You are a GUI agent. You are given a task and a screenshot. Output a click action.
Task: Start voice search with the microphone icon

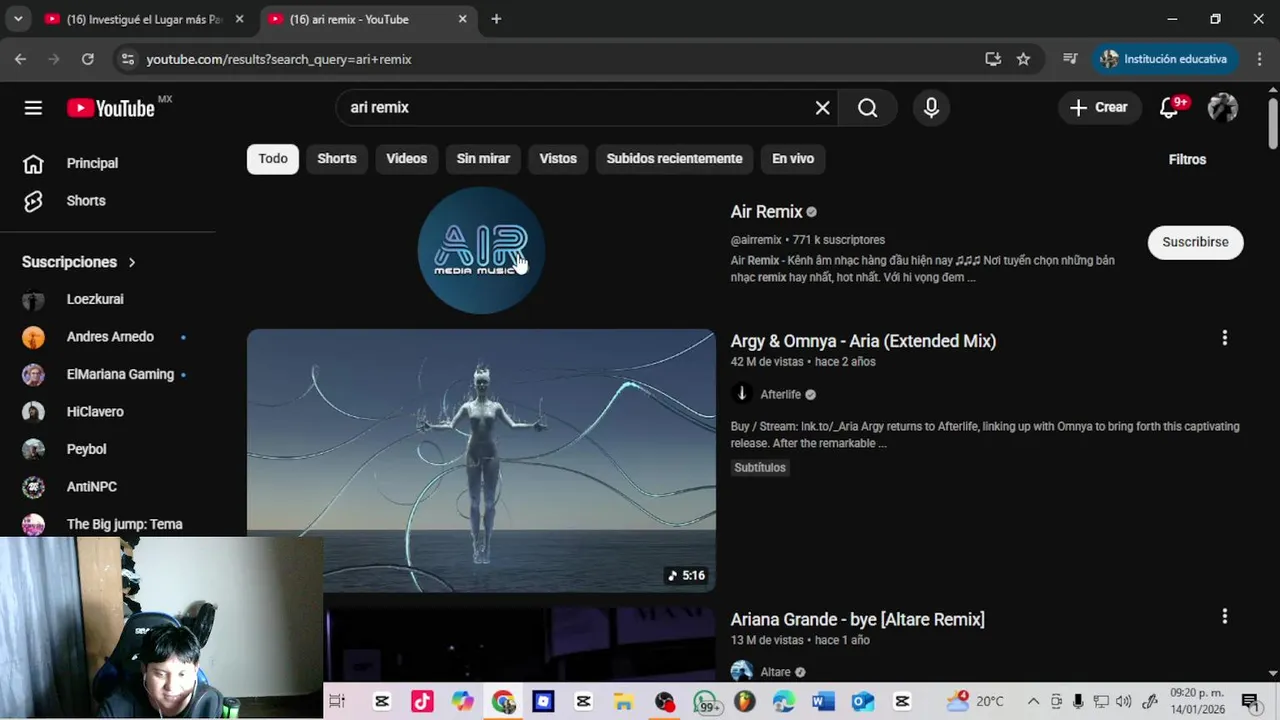(931, 108)
